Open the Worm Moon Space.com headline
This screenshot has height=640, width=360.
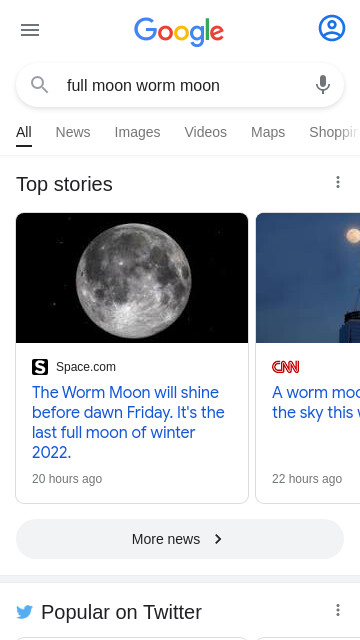click(128, 422)
